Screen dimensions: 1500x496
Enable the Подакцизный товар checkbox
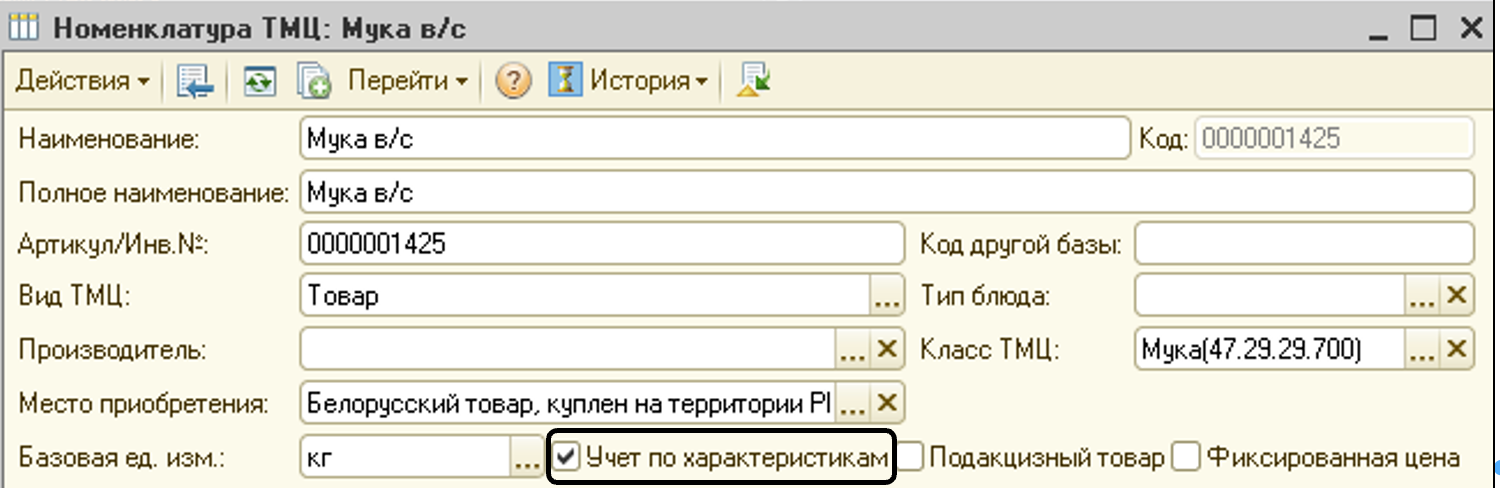coord(909,457)
